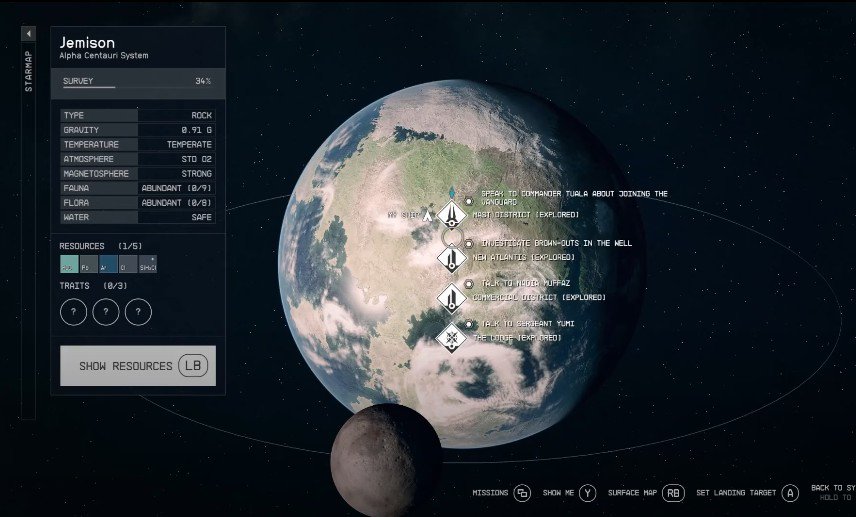Click the Flora ABUNDANT (0/8) row
Image resolution: width=856 pixels, height=517 pixels.
(x=138, y=203)
